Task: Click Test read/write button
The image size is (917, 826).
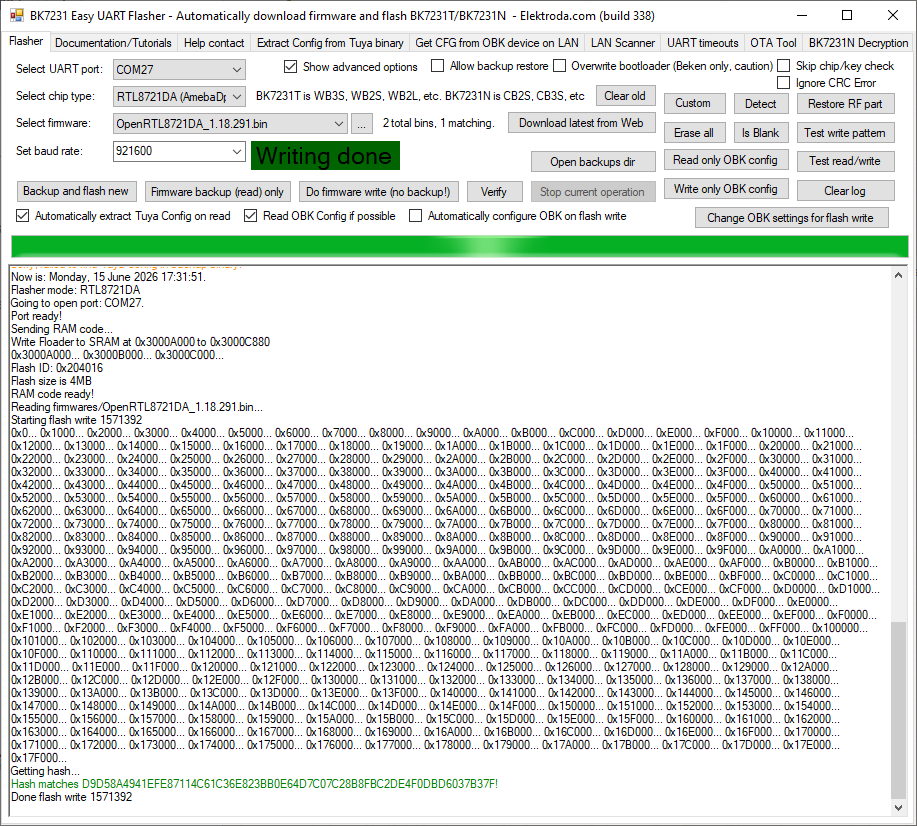Action: 845,161
